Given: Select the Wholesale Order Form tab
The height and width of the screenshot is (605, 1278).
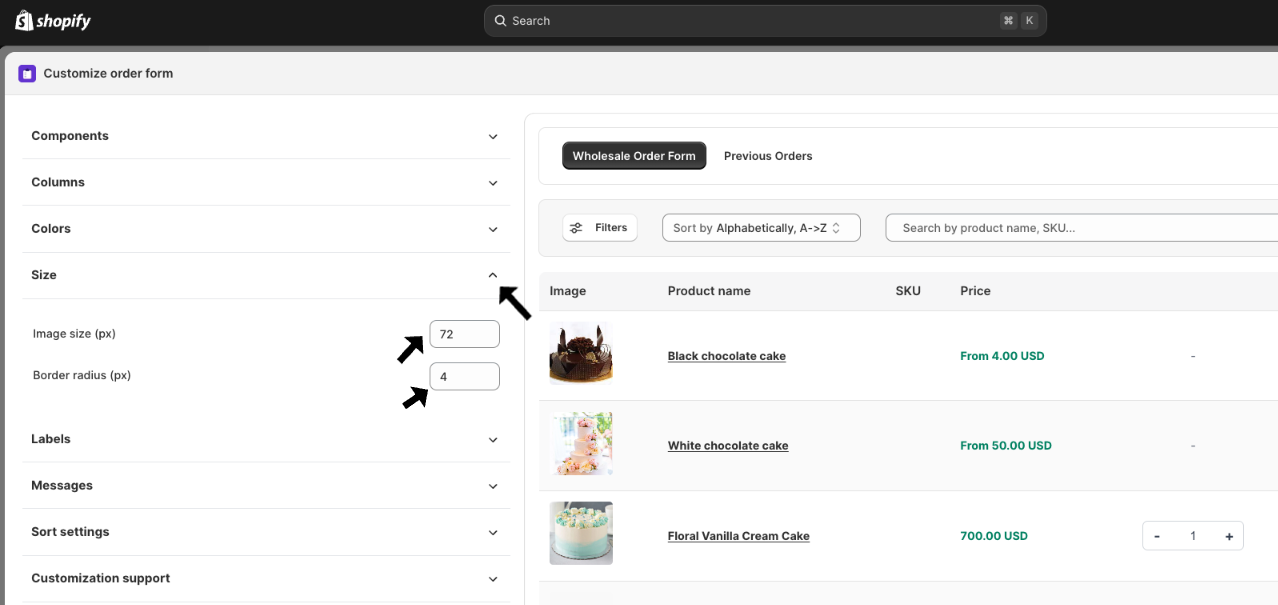Looking at the screenshot, I should pos(634,156).
